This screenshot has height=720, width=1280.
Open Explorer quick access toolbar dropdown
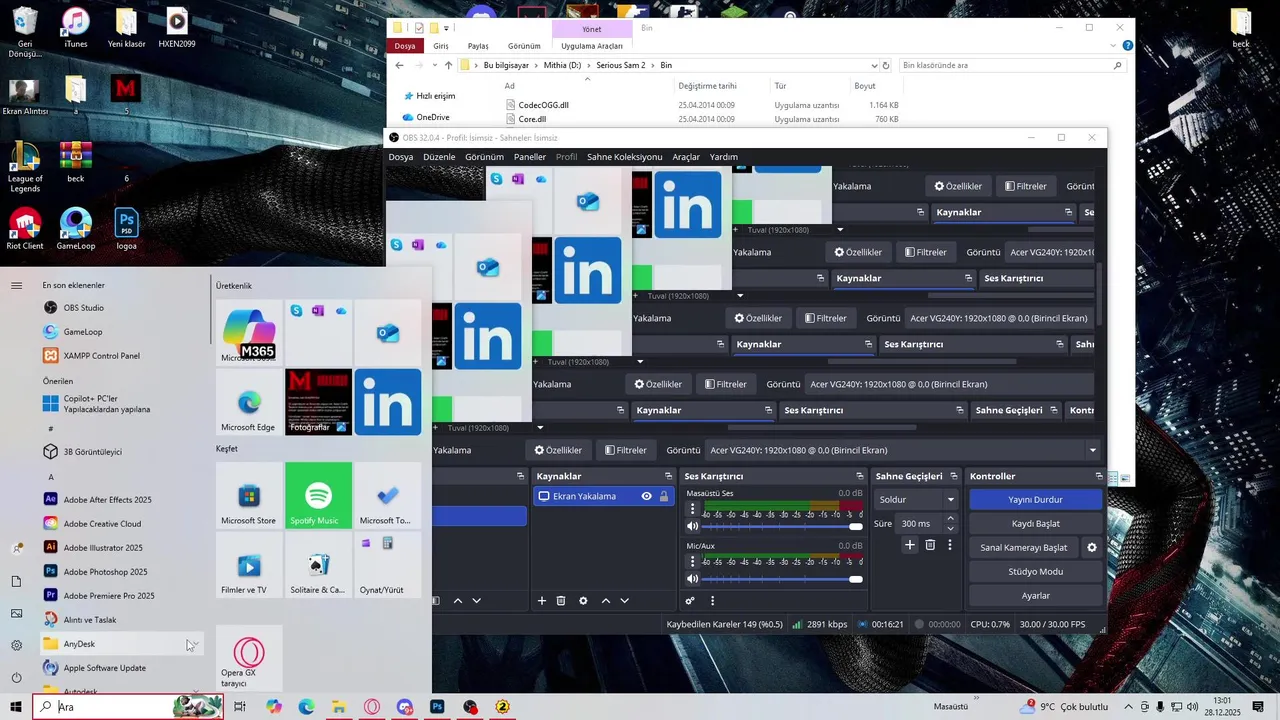pos(446,28)
